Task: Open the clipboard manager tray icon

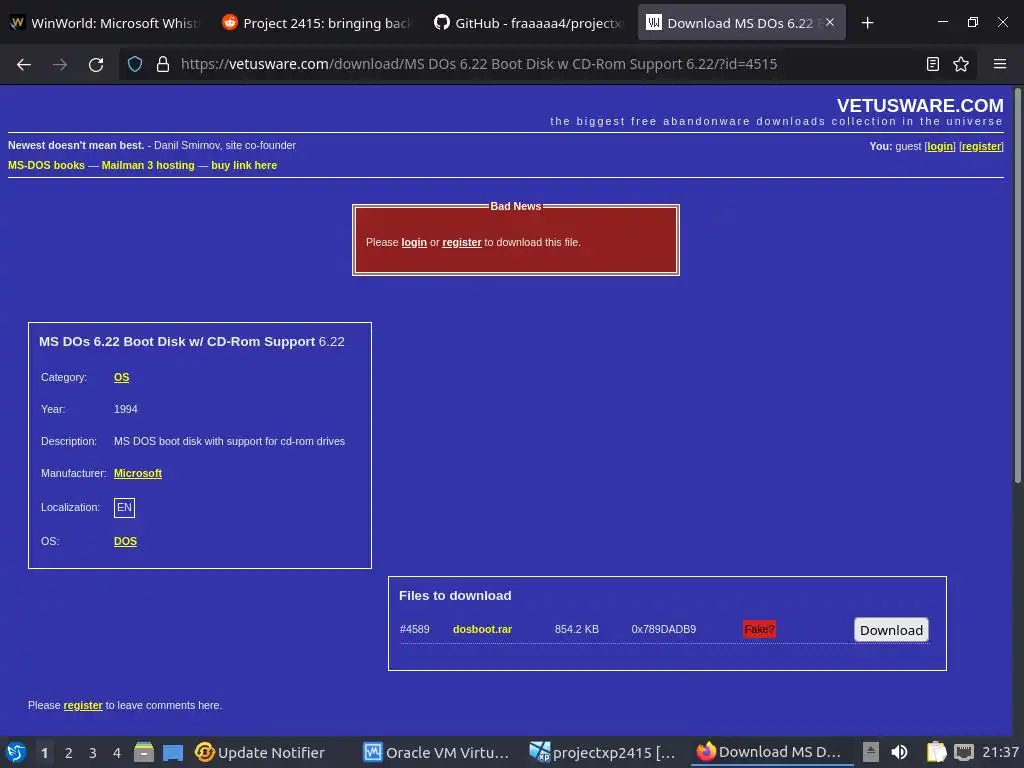Action: 936,752
